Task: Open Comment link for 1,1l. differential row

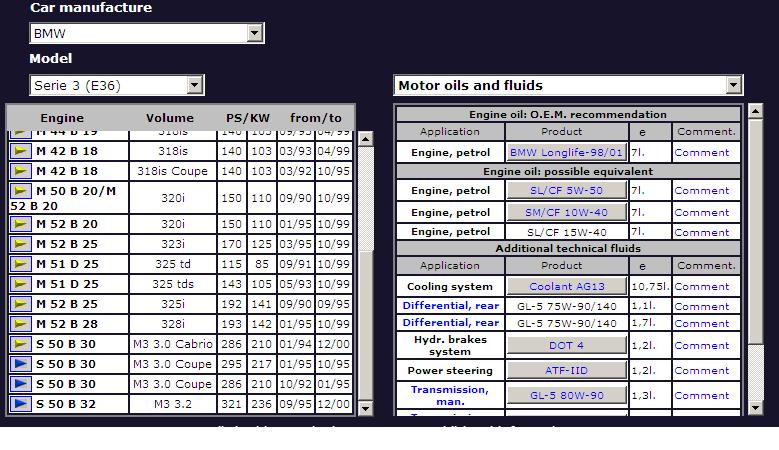Action: pyautogui.click(x=701, y=306)
